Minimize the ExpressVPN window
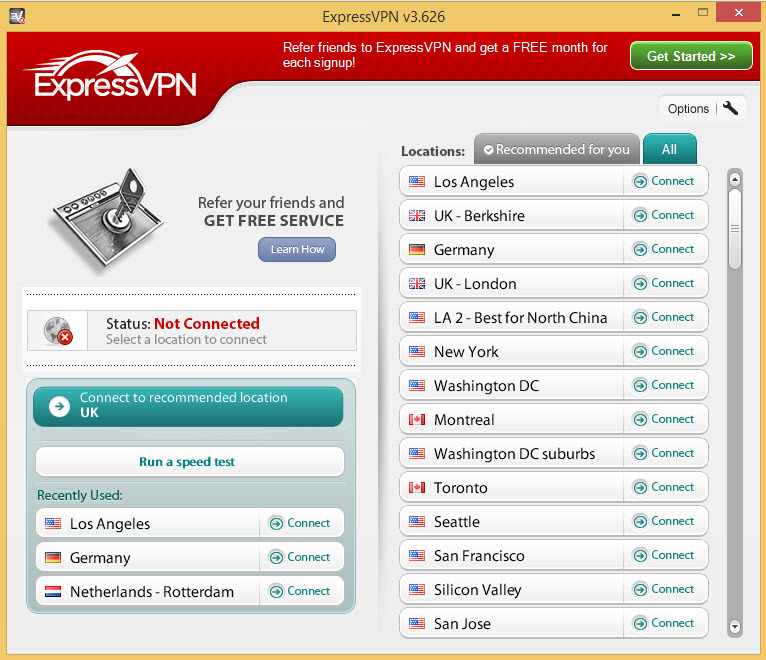This screenshot has height=660, width=766. (676, 15)
